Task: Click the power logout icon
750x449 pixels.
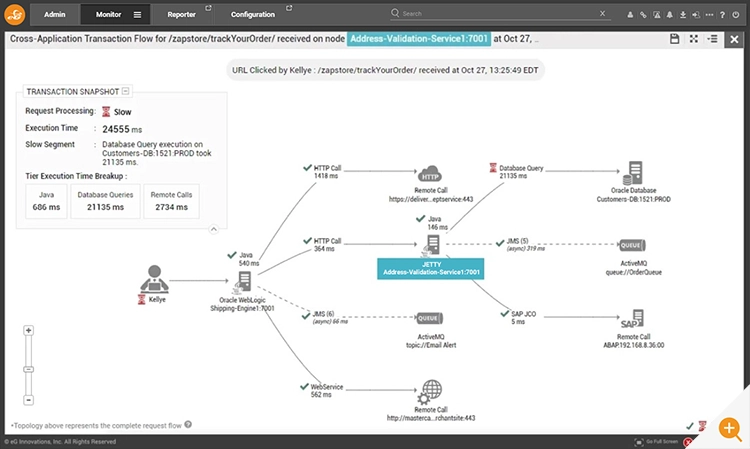Action: pos(736,15)
